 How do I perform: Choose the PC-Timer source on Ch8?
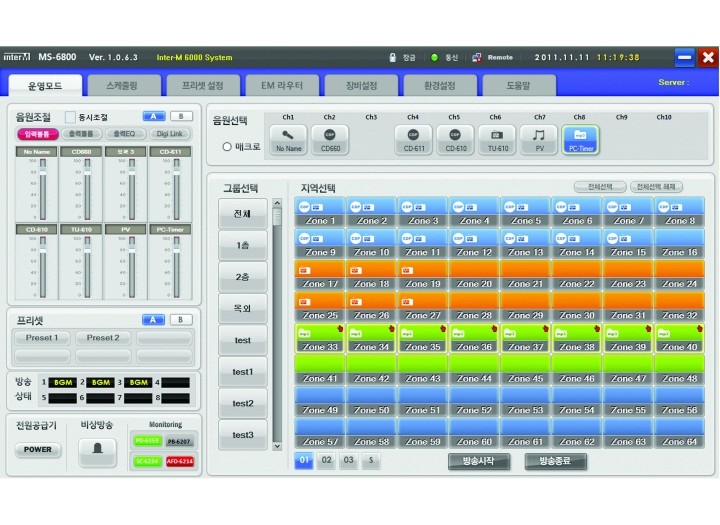[x=581, y=139]
